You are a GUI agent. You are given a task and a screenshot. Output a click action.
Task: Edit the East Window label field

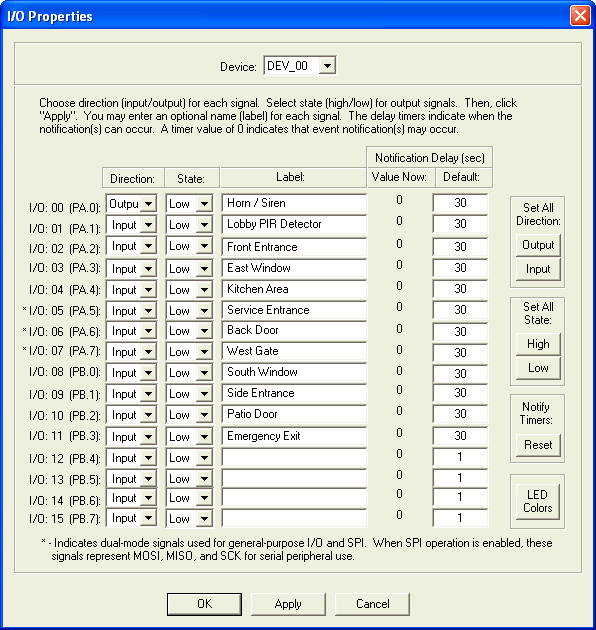point(294,268)
